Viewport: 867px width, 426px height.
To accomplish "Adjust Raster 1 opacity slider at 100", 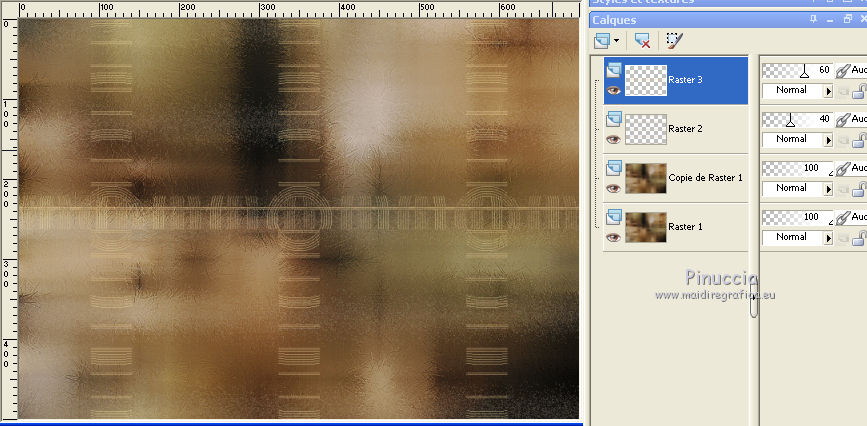I will pos(797,217).
